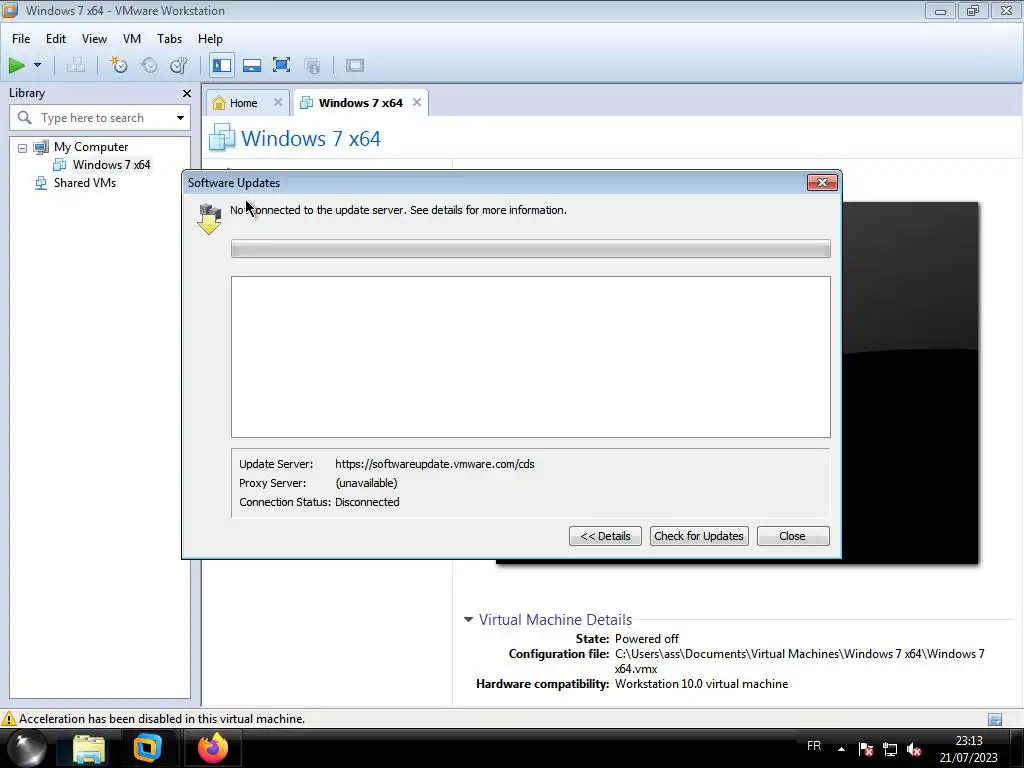Click the software update download icon

tap(209, 218)
